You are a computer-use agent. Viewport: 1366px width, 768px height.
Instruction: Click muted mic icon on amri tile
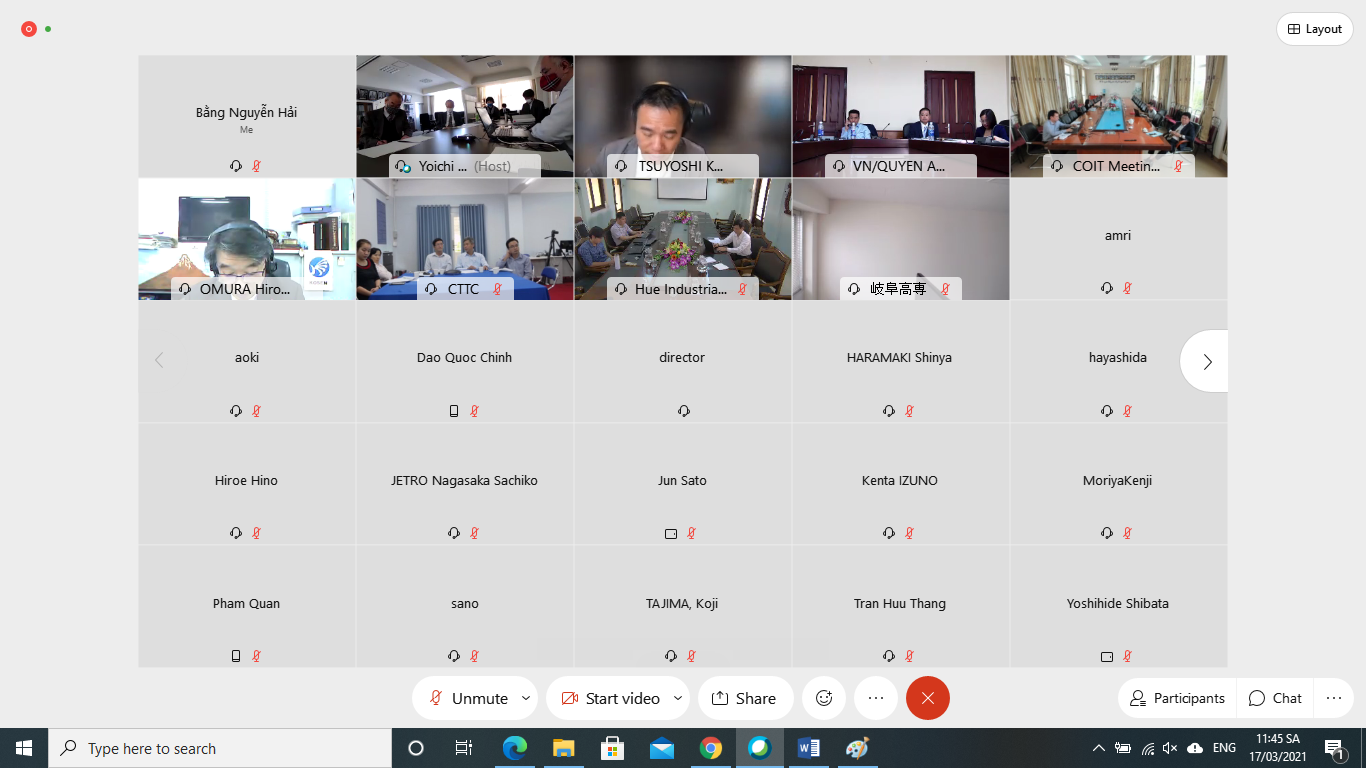pos(1127,288)
